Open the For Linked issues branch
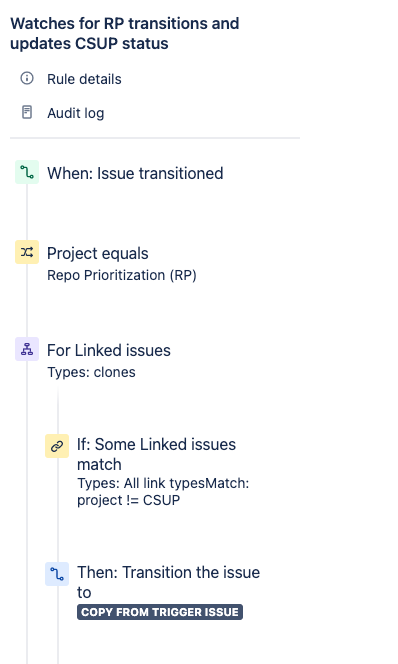The width and height of the screenshot is (398, 664). 109,350
